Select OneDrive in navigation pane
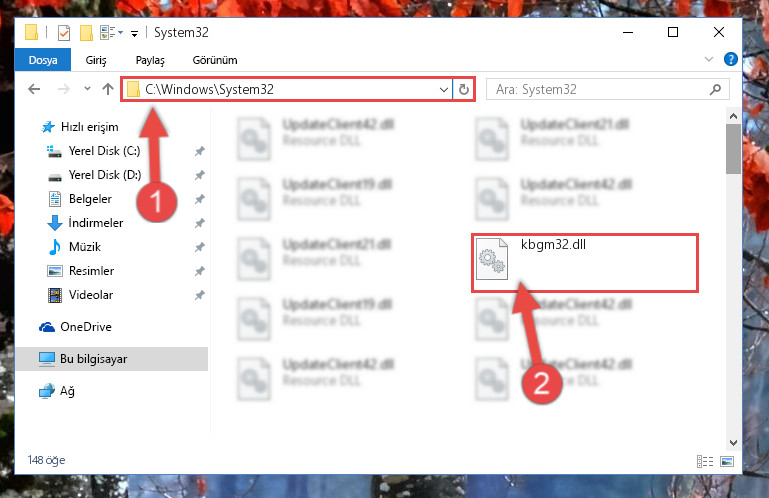Image resolution: width=769 pixels, height=498 pixels. [x=86, y=327]
